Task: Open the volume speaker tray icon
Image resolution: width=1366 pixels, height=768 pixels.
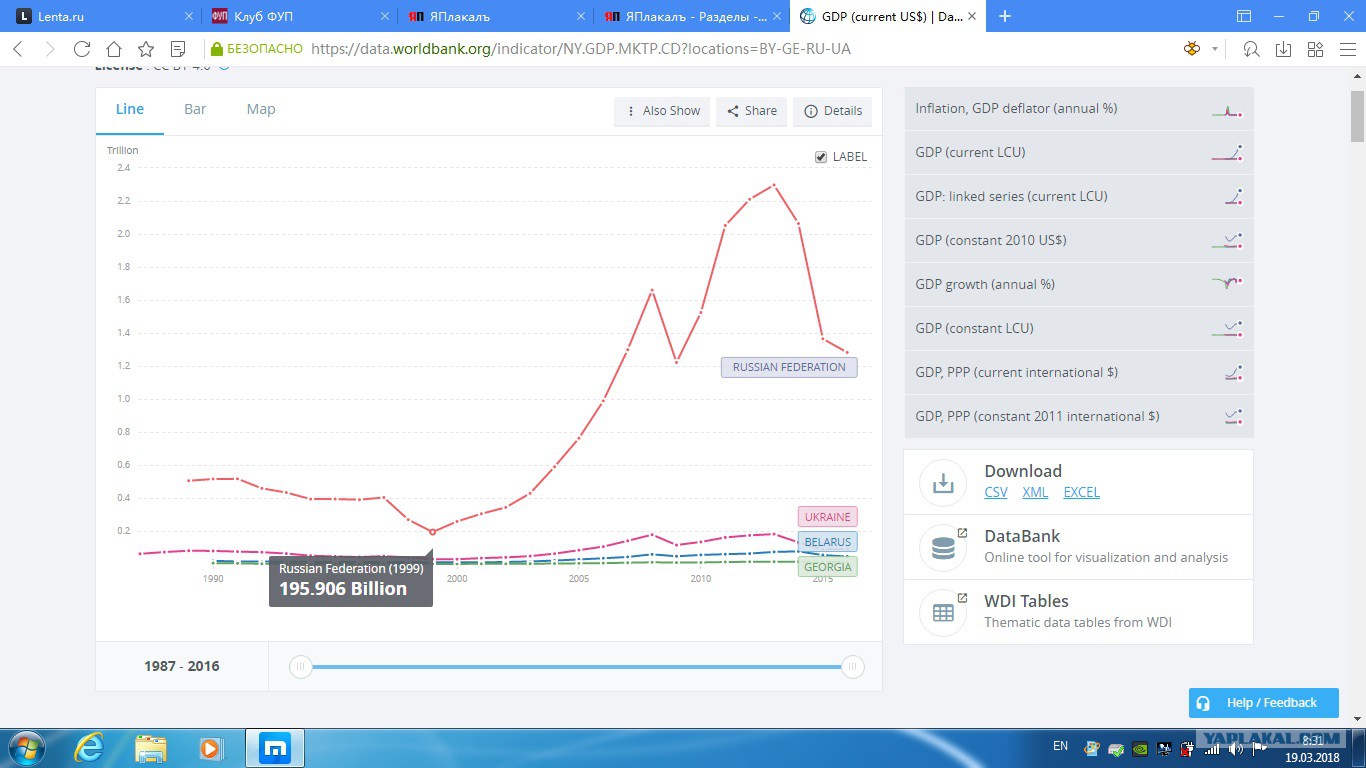Action: (1238, 748)
